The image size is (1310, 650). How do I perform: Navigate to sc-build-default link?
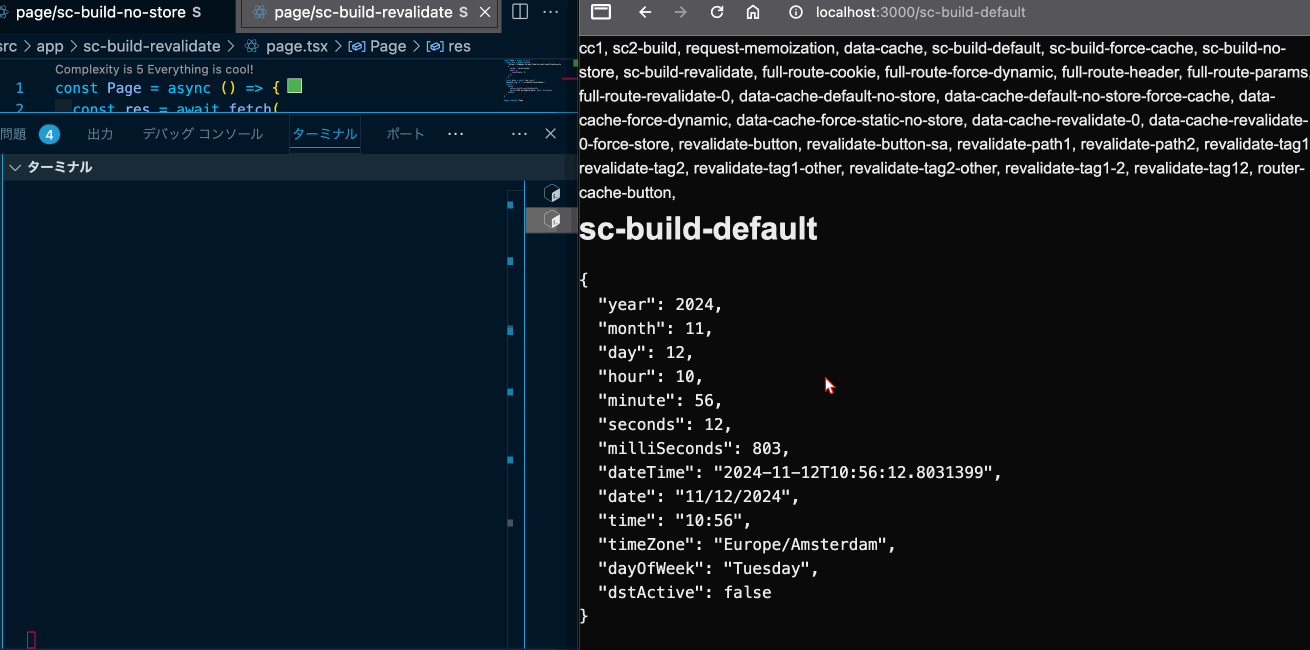click(986, 48)
